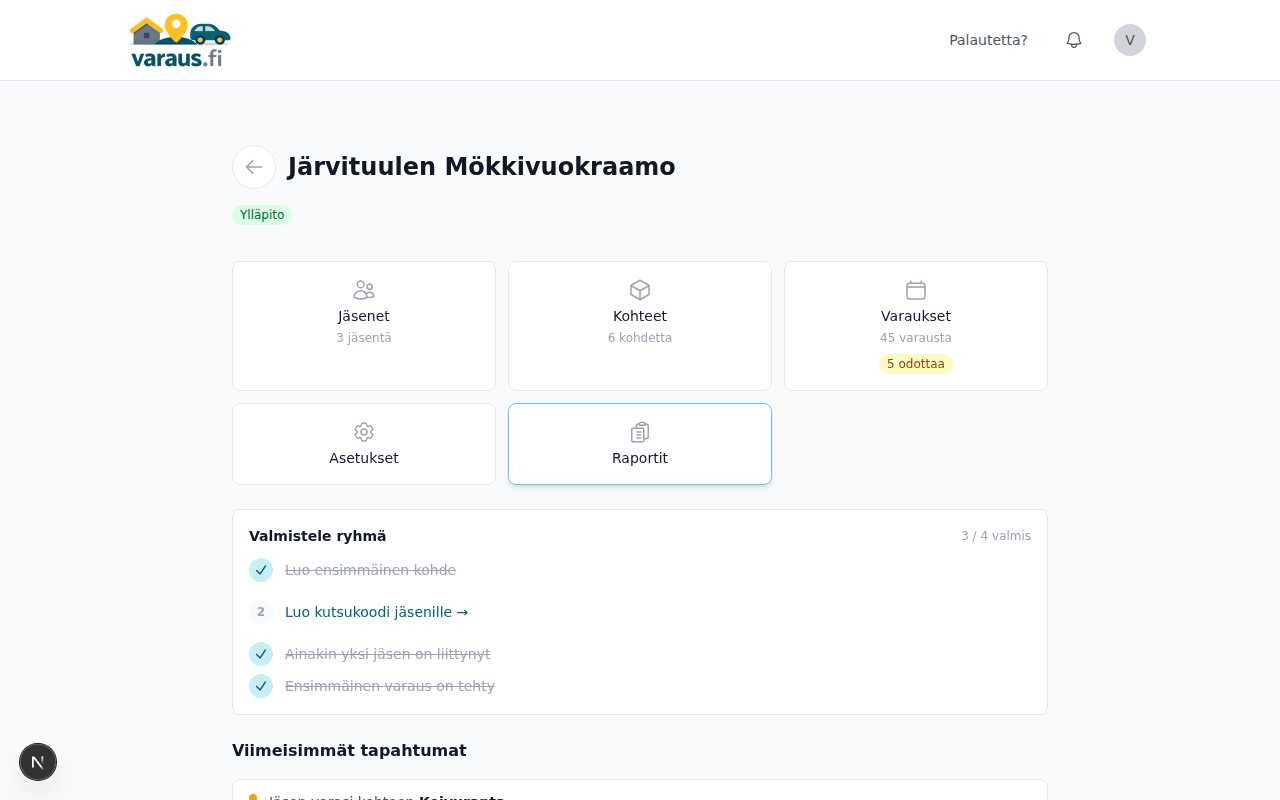Open the Asetukset card label
The image size is (1280, 800).
click(364, 458)
